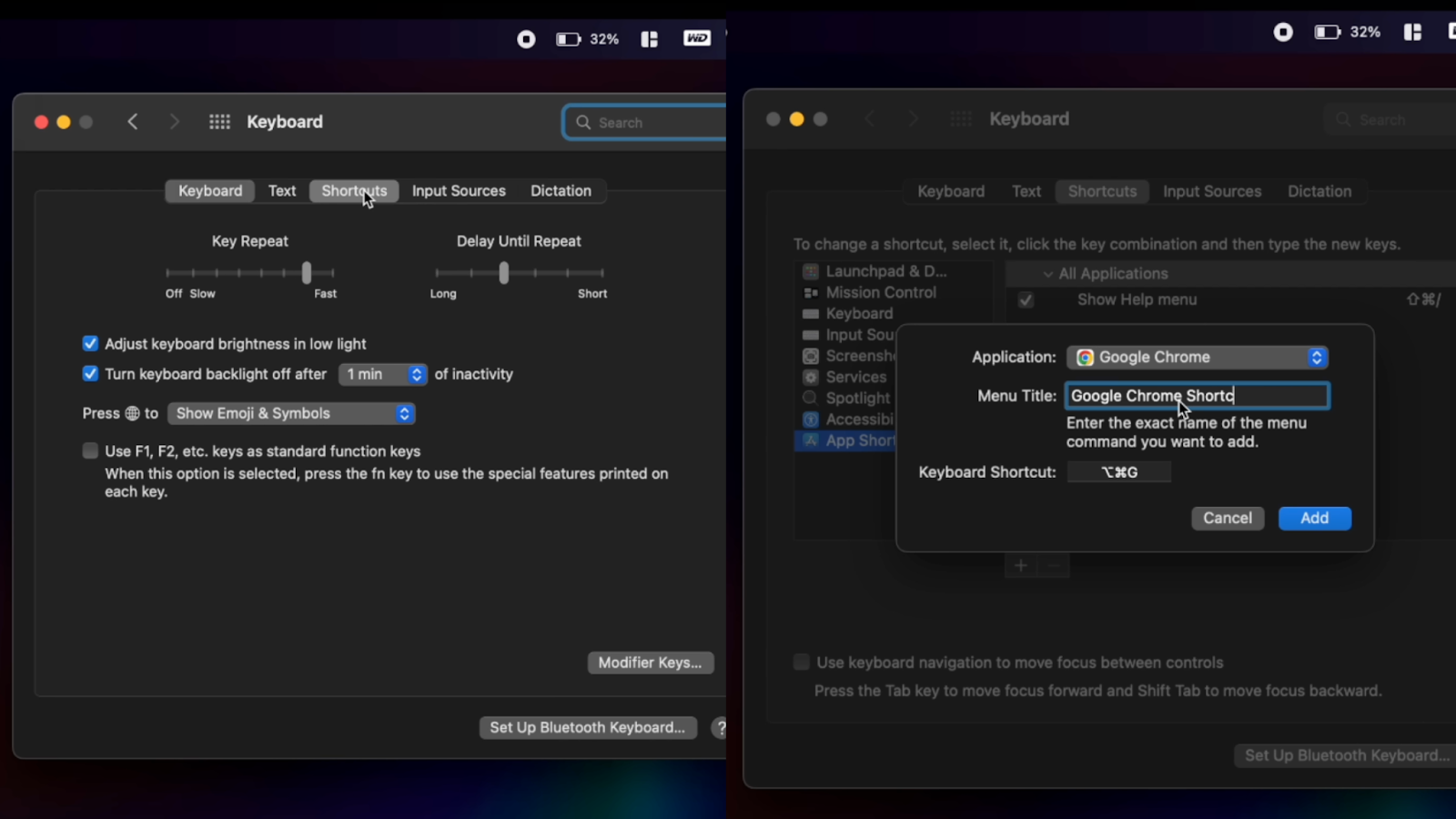
Task: Toggle Turn keyboard backlight off after checkbox
Action: click(90, 373)
